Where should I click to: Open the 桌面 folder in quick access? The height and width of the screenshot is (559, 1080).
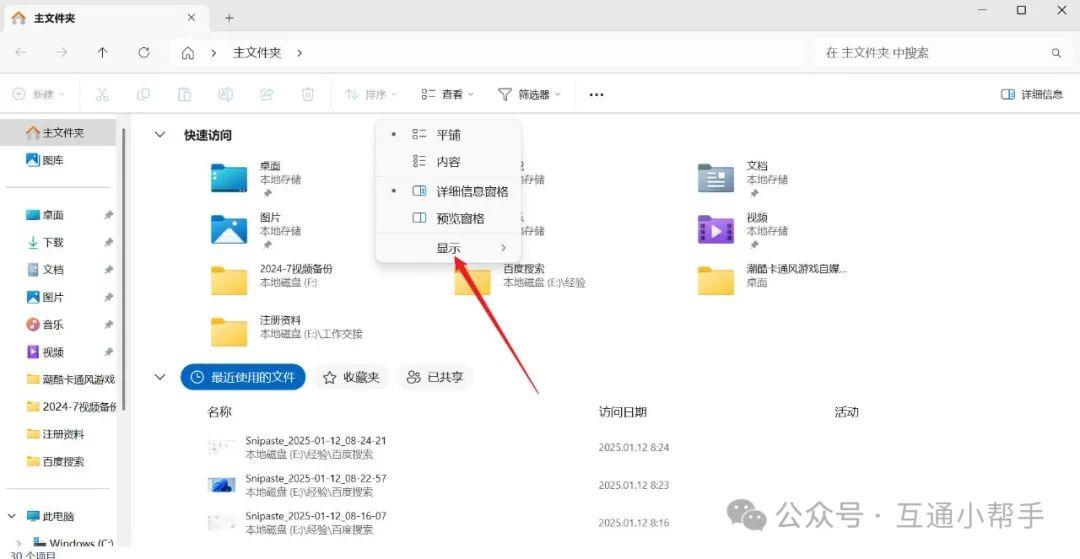tap(256, 179)
